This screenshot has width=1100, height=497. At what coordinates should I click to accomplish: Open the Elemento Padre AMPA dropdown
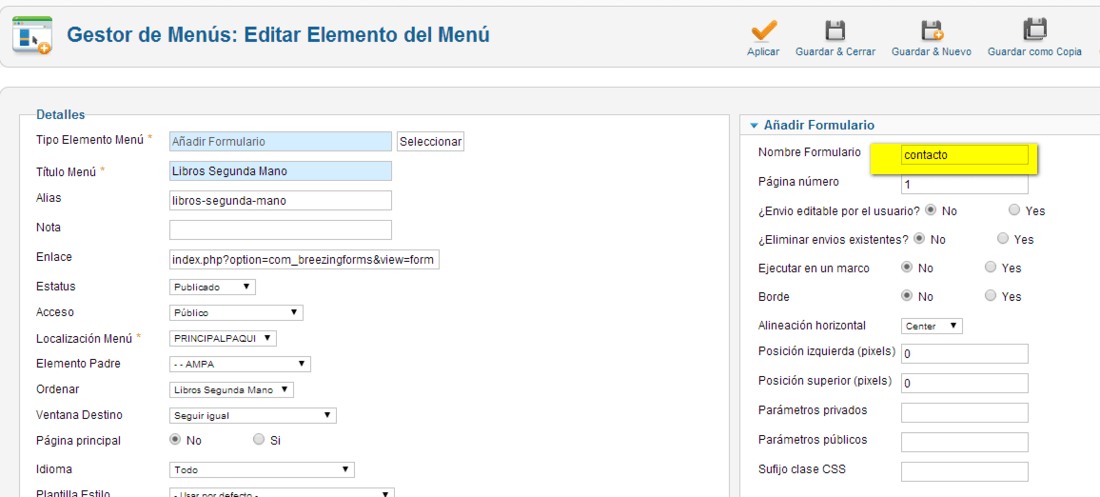click(240, 364)
